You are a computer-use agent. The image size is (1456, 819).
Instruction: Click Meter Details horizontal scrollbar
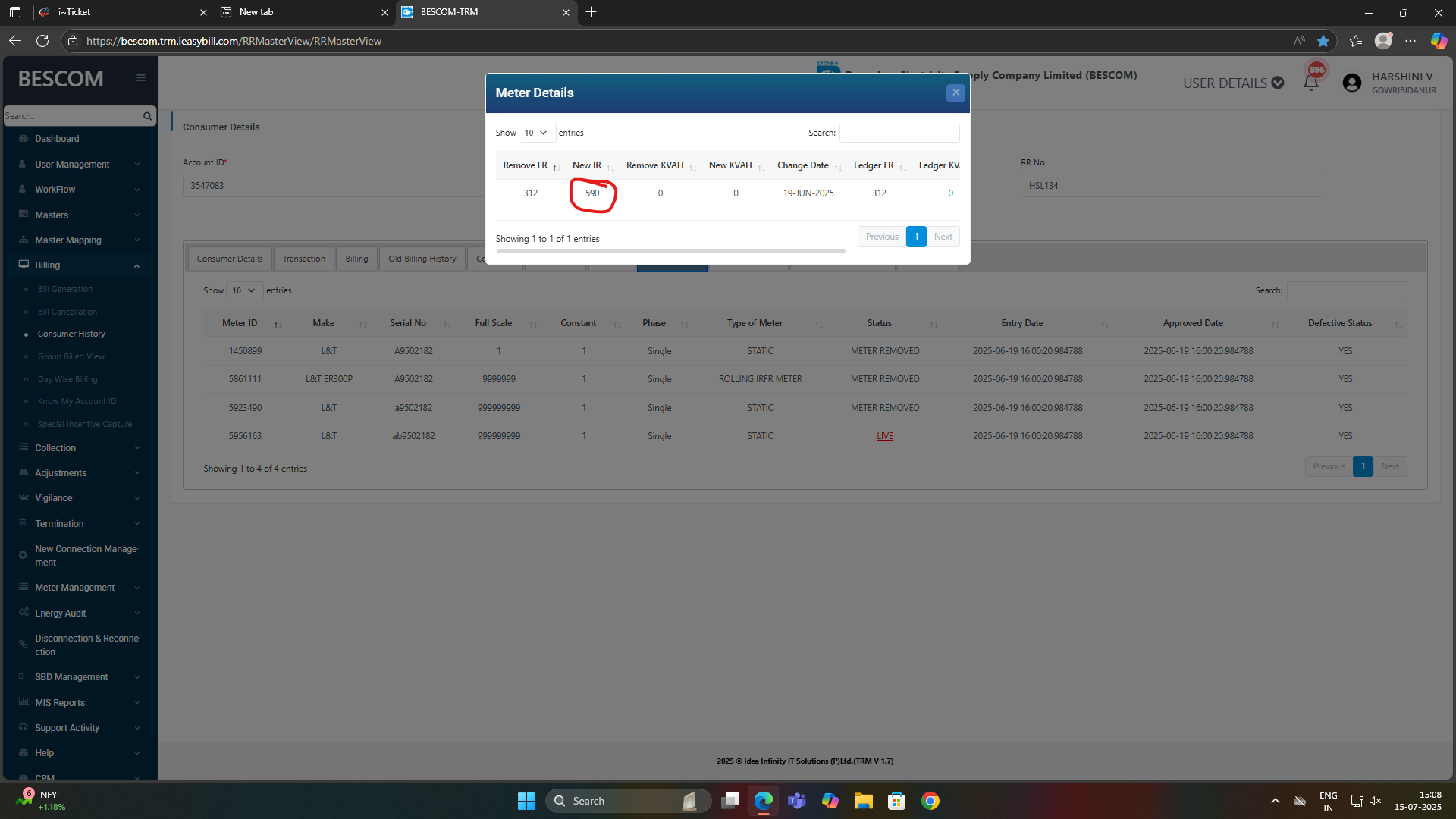[670, 251]
